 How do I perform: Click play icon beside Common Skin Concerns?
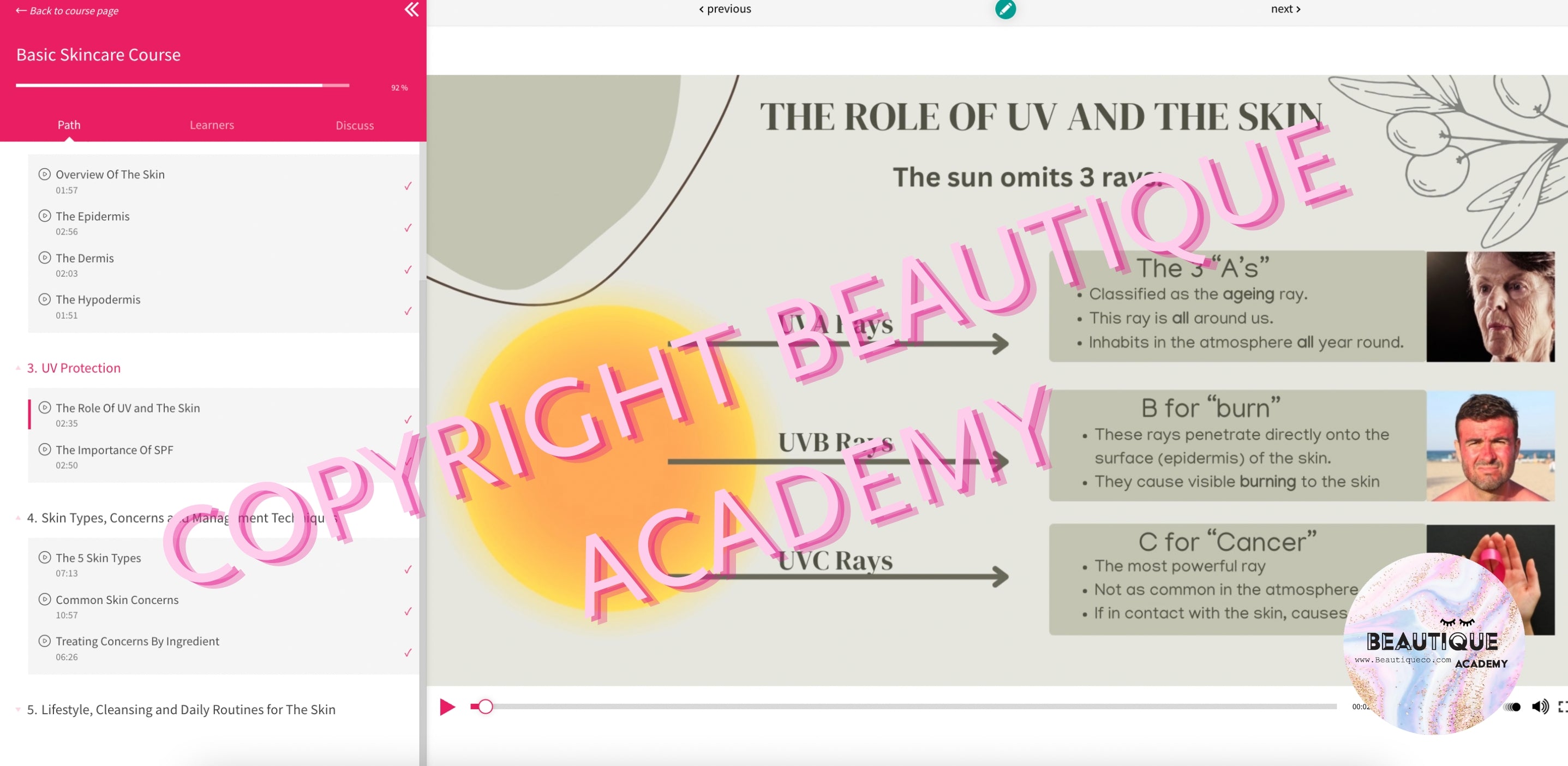point(44,599)
